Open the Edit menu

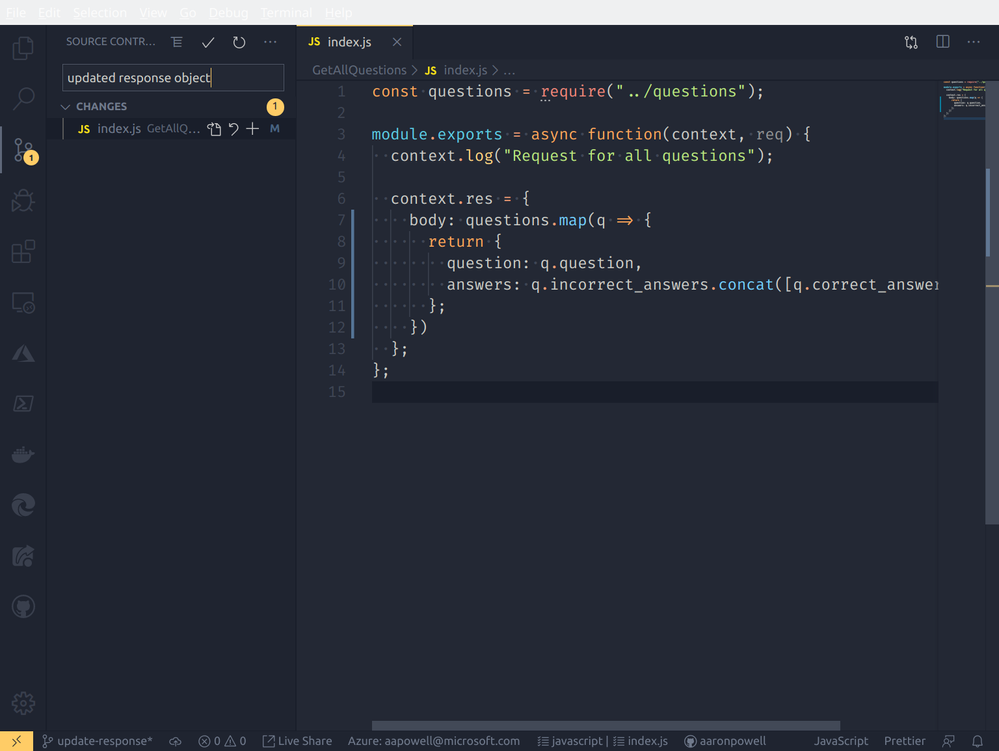[x=49, y=12]
